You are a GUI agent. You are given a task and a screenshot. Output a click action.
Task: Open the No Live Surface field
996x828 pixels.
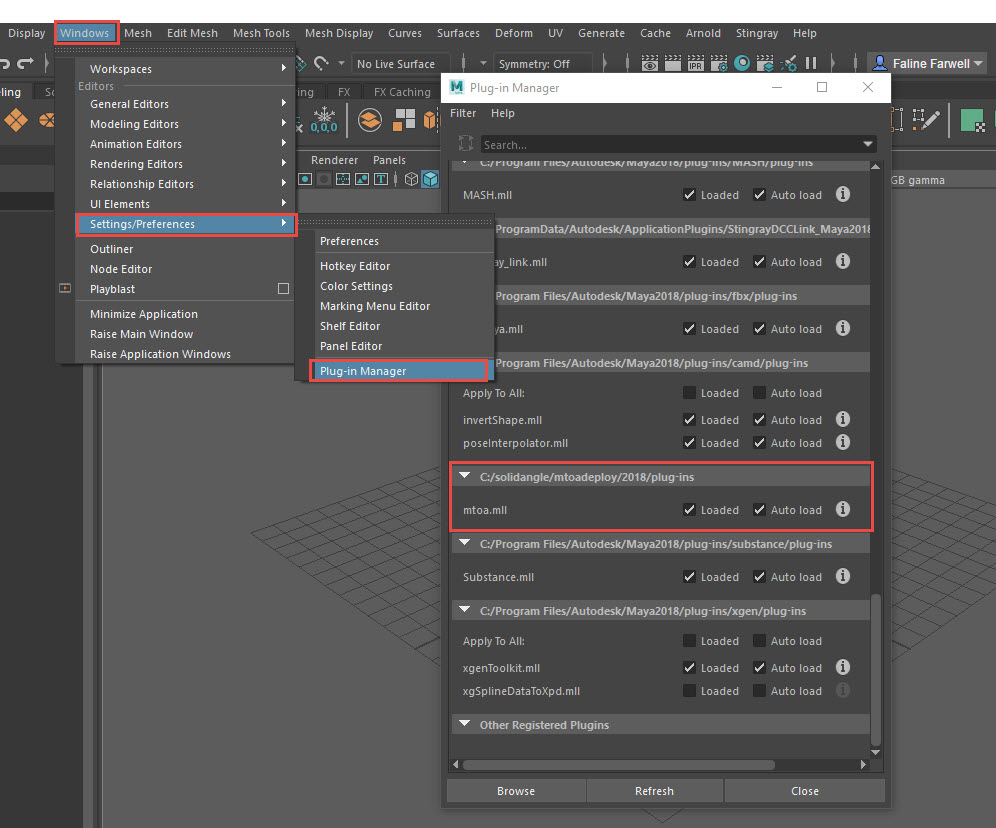pyautogui.click(x=400, y=63)
